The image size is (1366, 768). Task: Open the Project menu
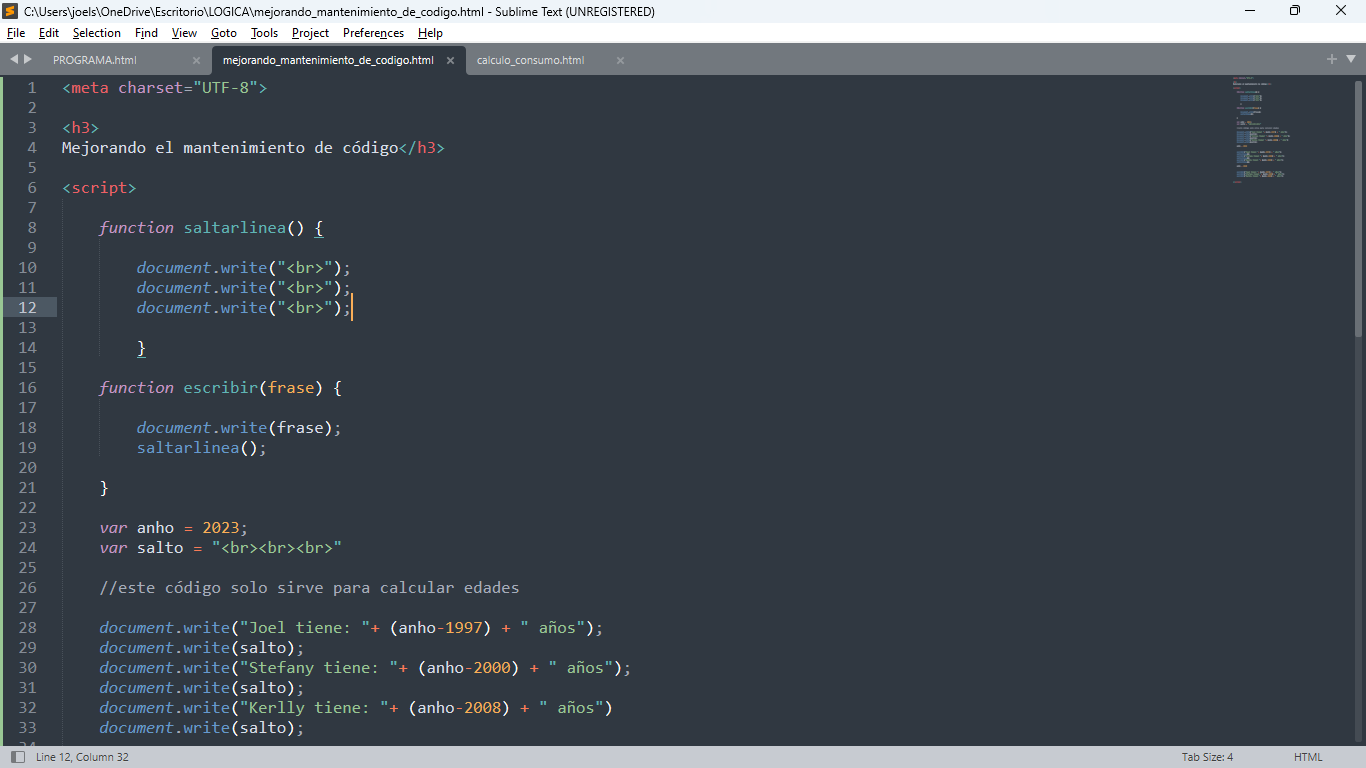(x=310, y=33)
